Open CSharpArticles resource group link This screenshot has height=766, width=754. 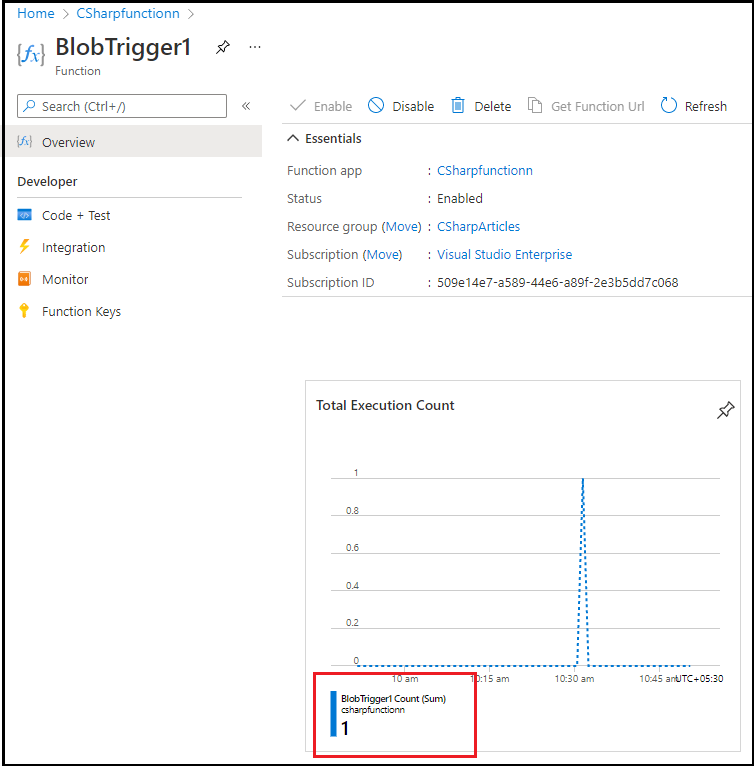478,227
